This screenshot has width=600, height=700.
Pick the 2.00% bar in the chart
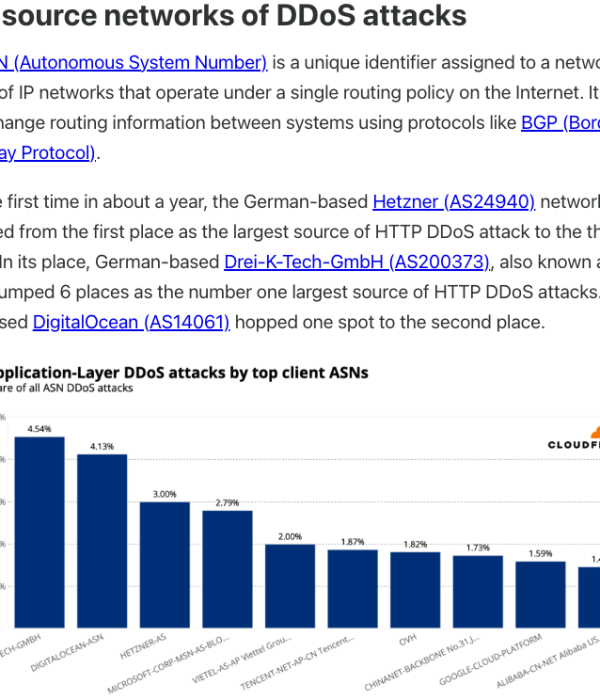click(x=290, y=585)
